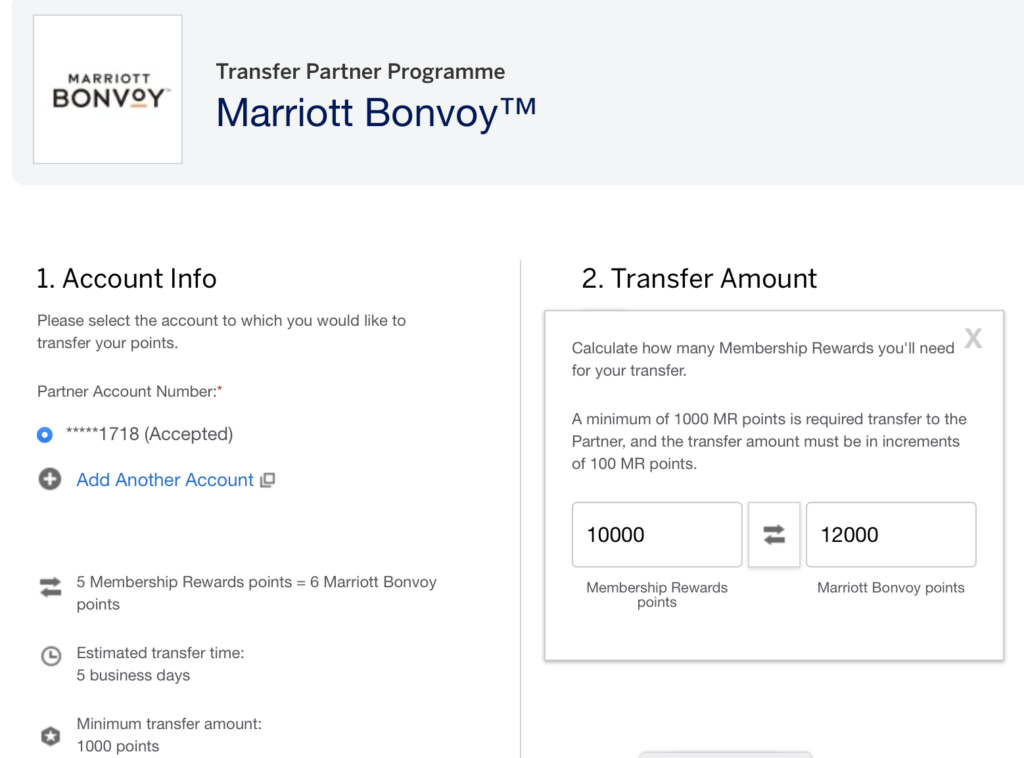Screen dimensions: 1024x758
Task: Click the radio indicator next to the accepted account
Action: pos(44,434)
